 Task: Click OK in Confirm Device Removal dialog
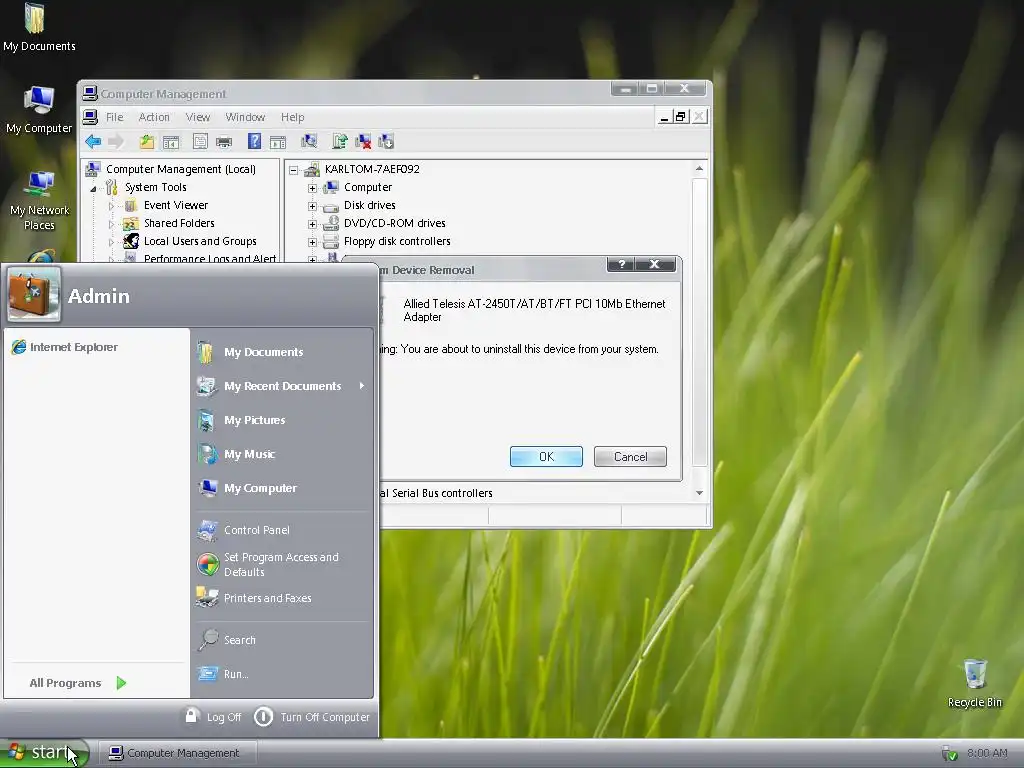tap(546, 456)
